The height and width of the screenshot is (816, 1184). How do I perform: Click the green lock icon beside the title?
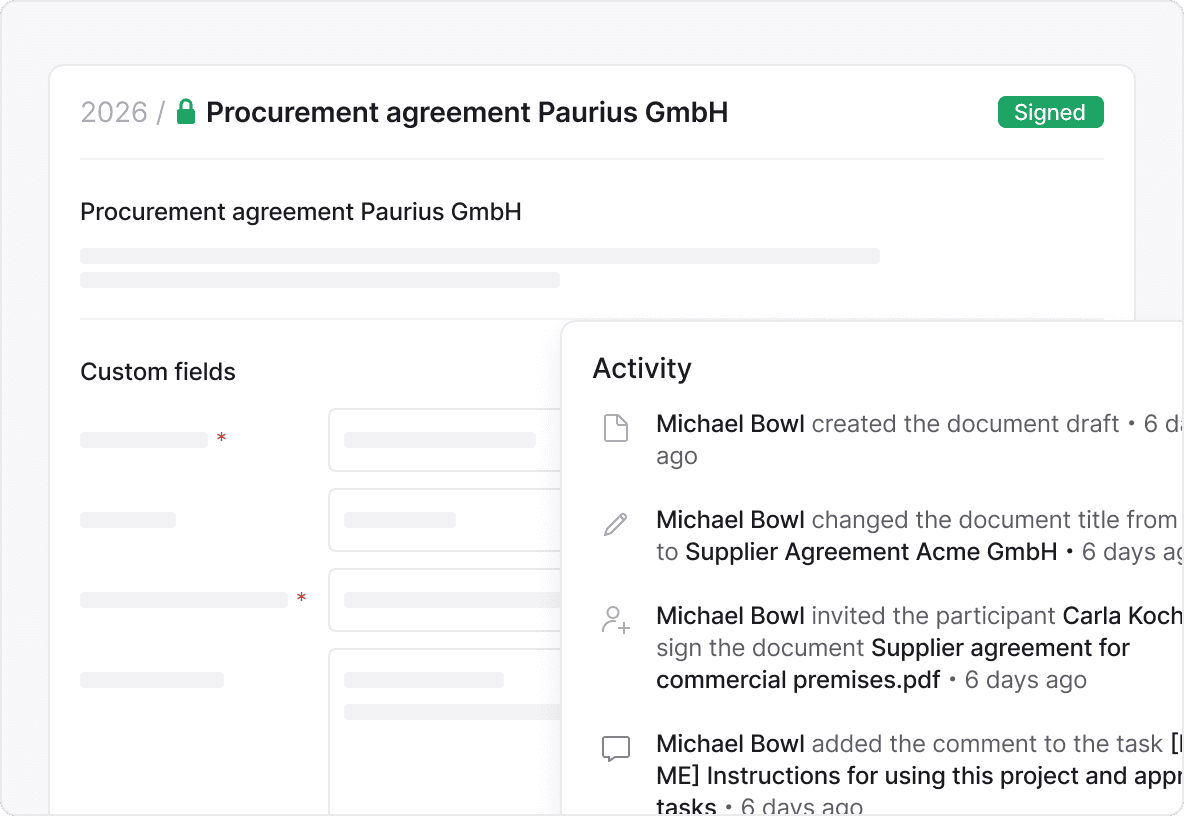pos(185,112)
